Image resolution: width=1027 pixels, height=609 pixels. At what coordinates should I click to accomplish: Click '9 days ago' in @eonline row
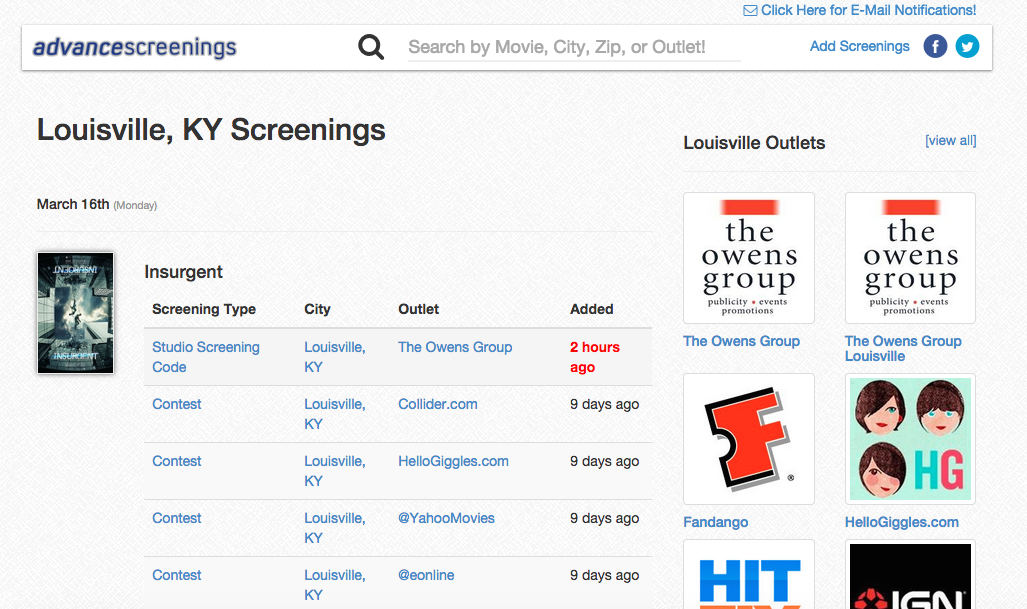tap(605, 575)
